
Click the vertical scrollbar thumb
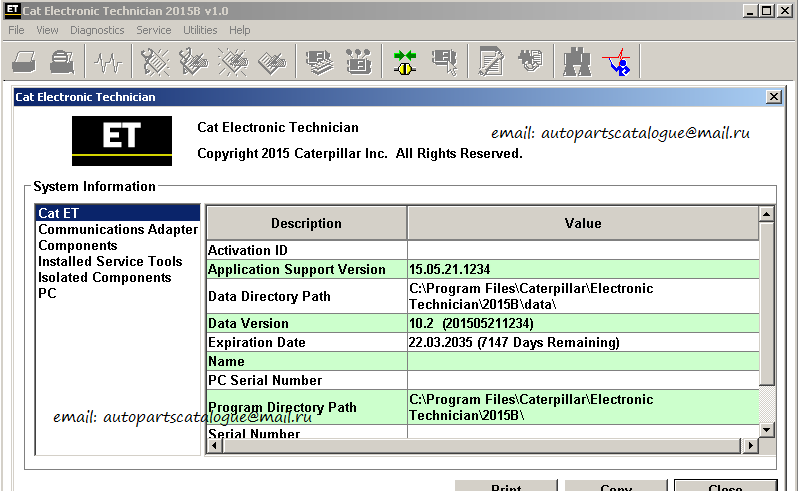(766, 303)
